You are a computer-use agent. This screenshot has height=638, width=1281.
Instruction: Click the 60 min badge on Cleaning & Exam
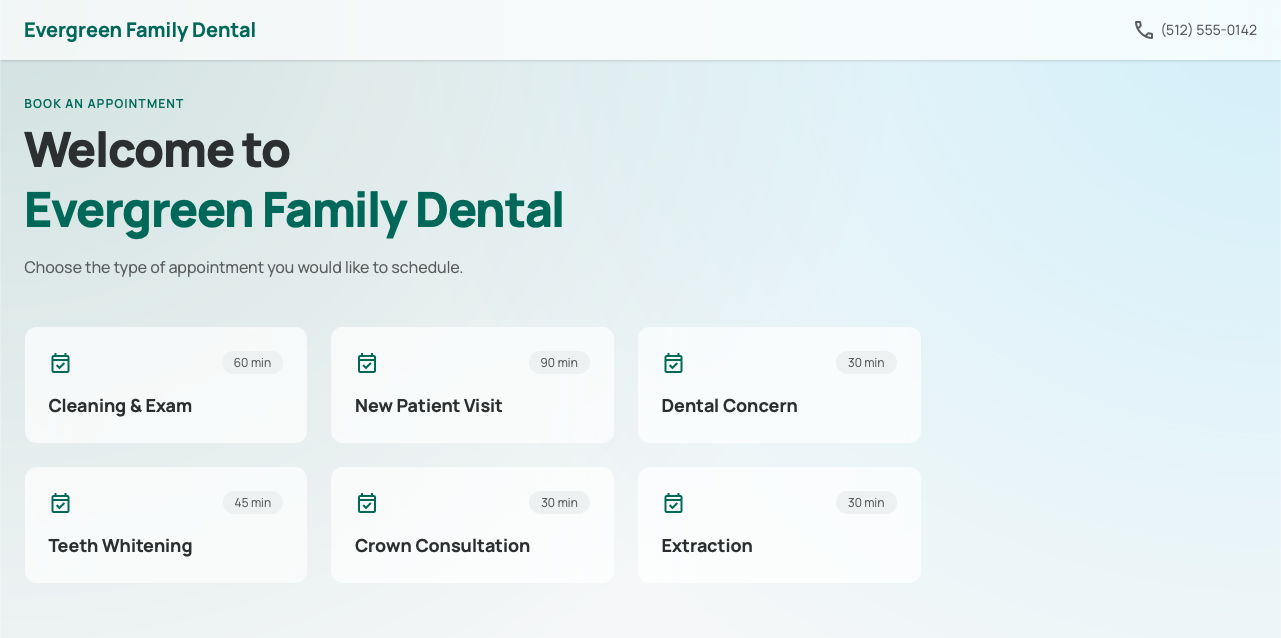pyautogui.click(x=252, y=363)
